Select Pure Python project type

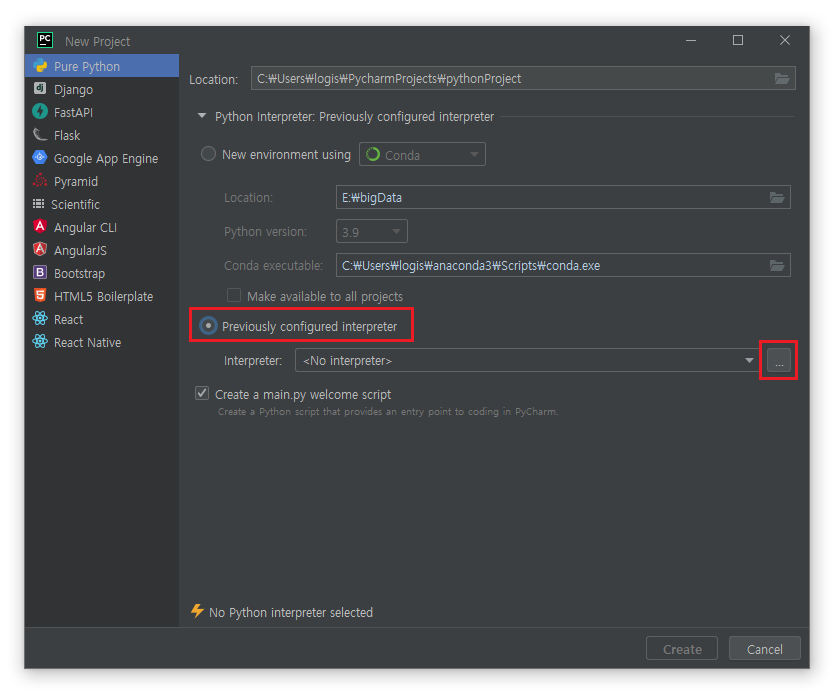click(102, 66)
